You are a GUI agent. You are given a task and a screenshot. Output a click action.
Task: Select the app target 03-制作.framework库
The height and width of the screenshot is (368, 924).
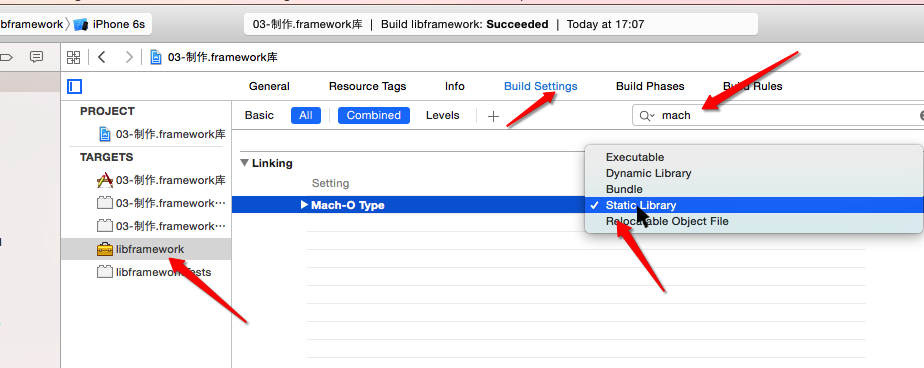tap(161, 180)
